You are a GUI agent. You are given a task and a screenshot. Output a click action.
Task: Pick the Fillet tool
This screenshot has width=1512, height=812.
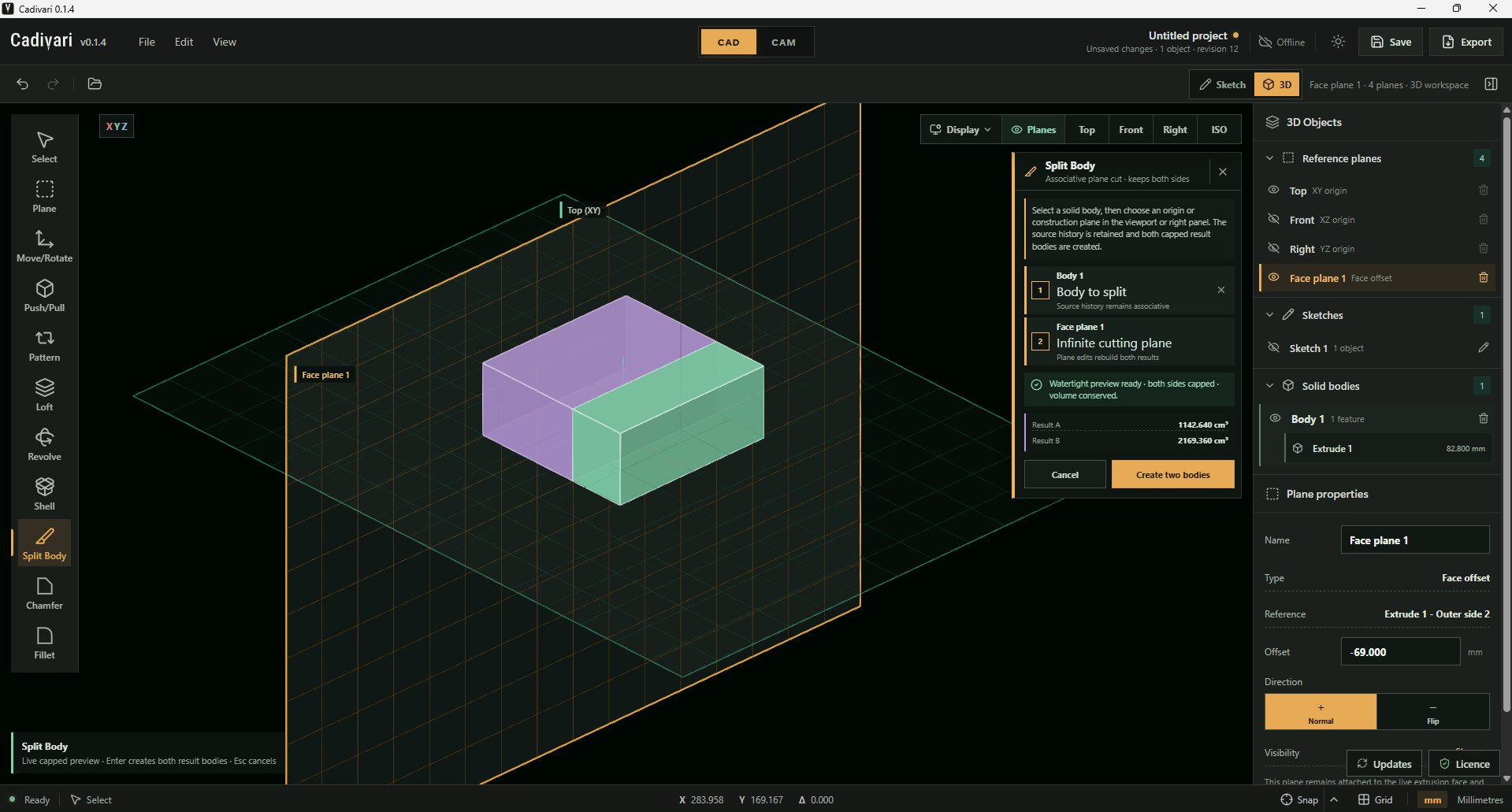[x=45, y=643]
